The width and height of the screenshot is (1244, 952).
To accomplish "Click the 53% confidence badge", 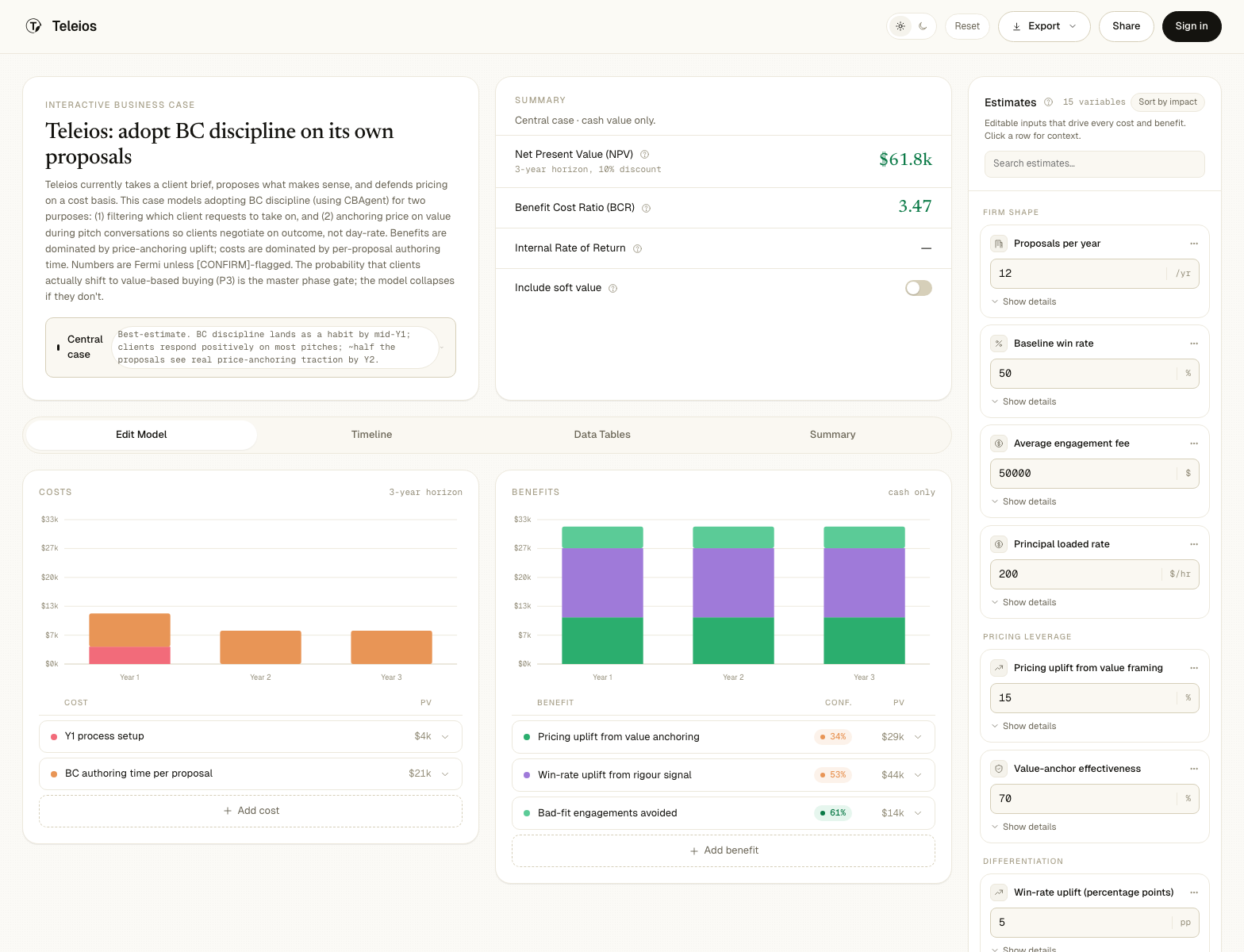I will point(833,775).
